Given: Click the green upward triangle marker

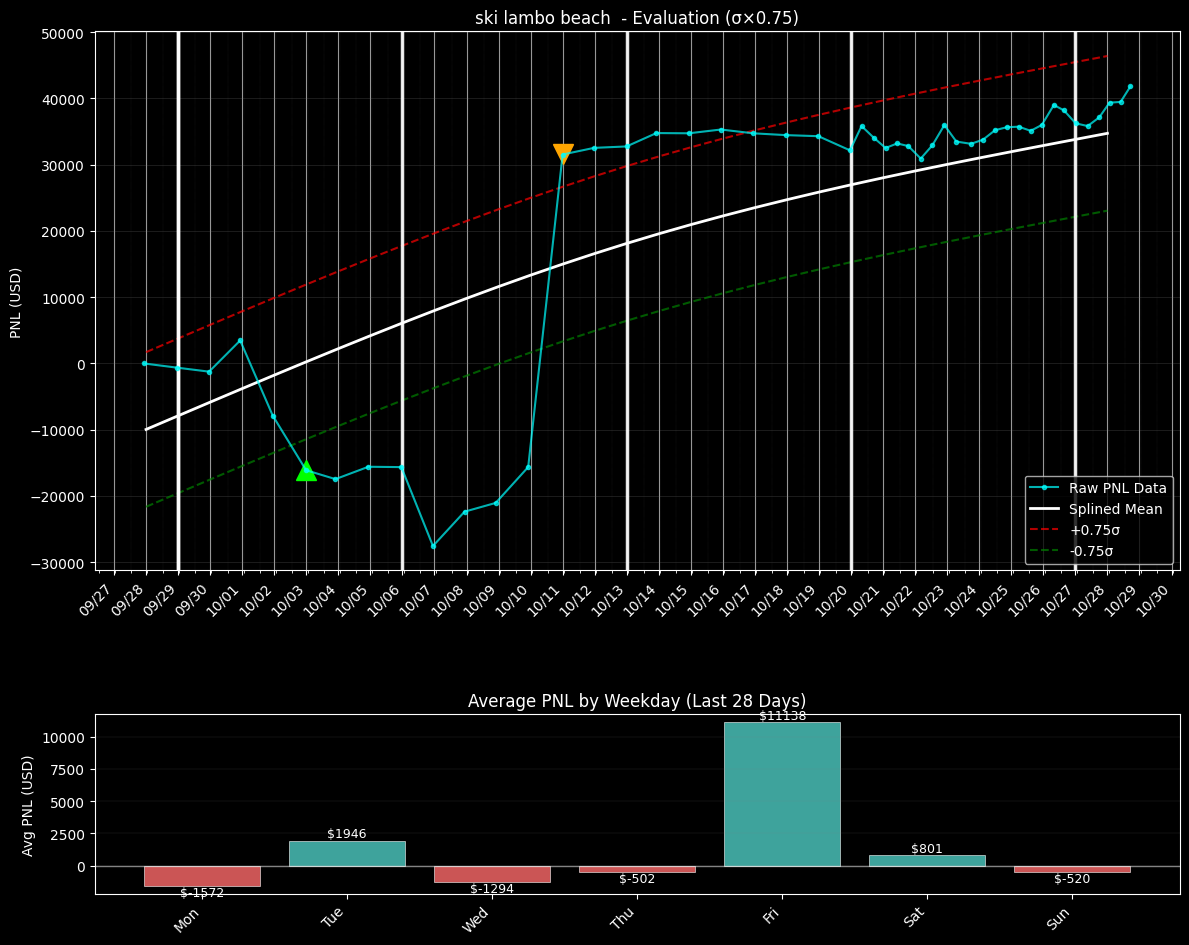Looking at the screenshot, I should (306, 471).
